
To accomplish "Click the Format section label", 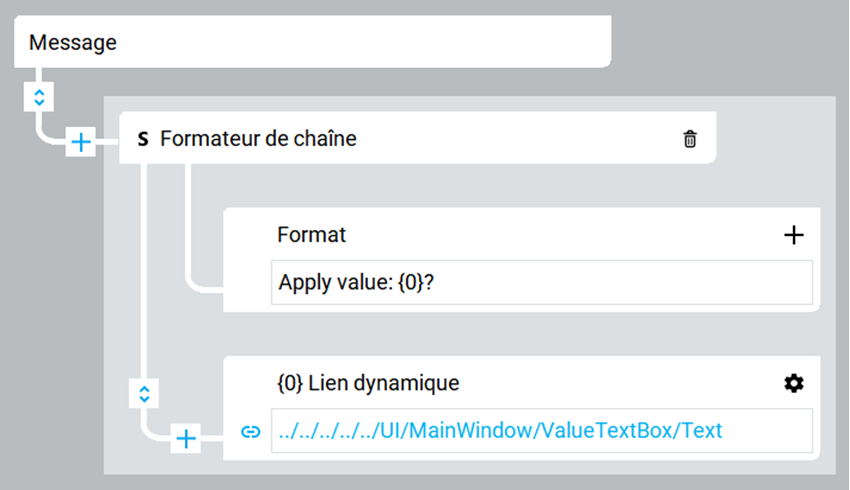I will click(311, 235).
